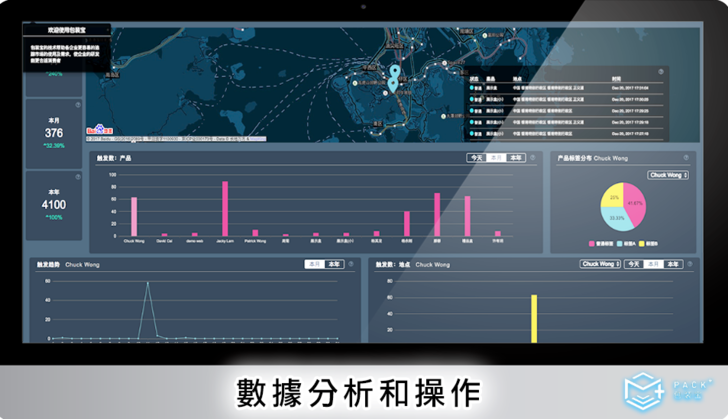728x419 pixels.
Task: Click the 产品标签分布 Chuck Wong panel title
Action: click(x=593, y=158)
